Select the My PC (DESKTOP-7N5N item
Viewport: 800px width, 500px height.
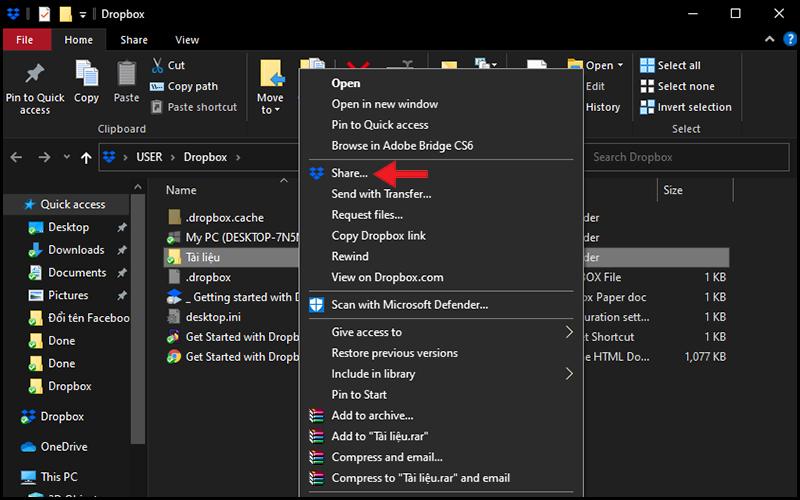pyautogui.click(x=234, y=237)
